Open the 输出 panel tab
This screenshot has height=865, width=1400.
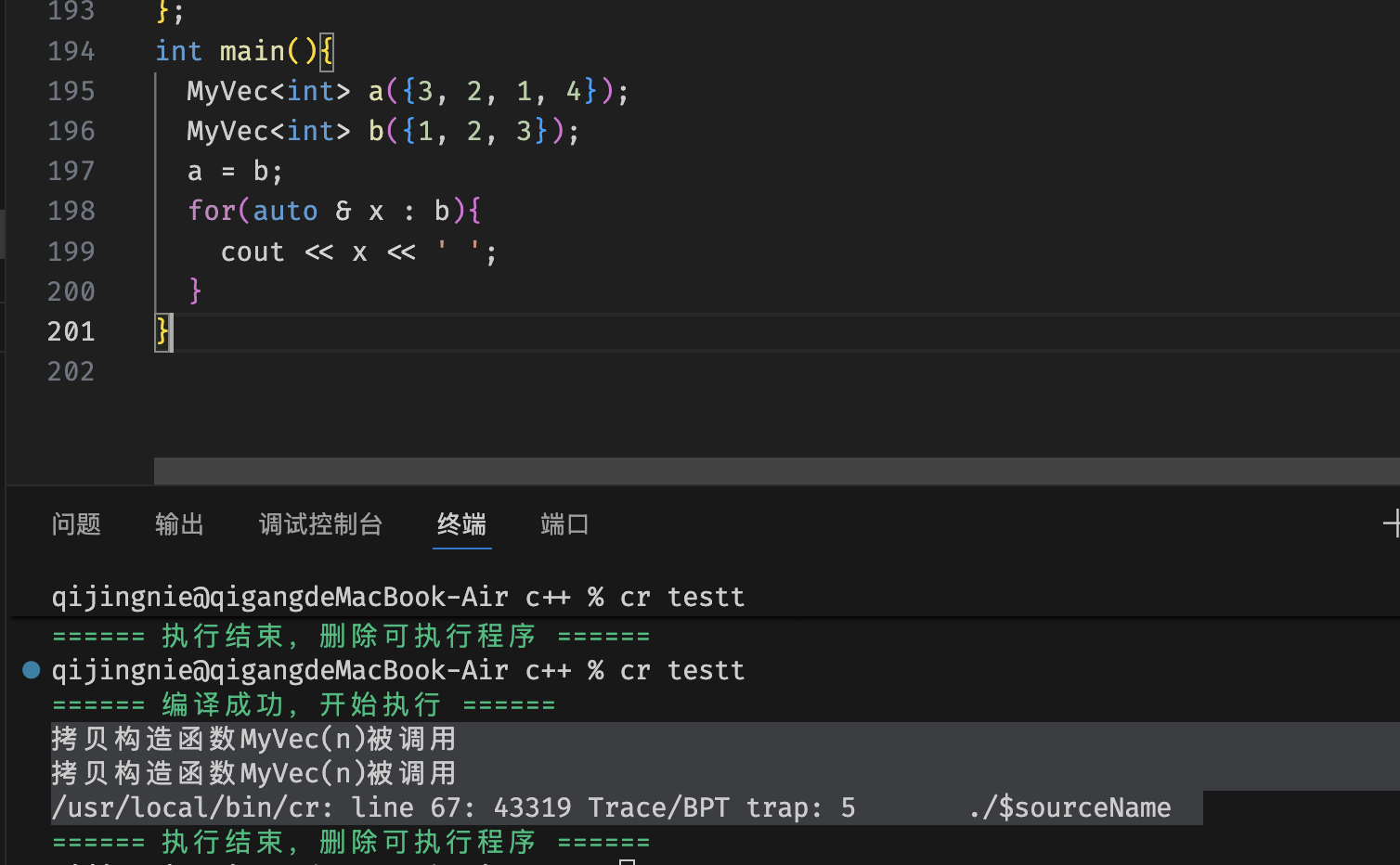179,524
